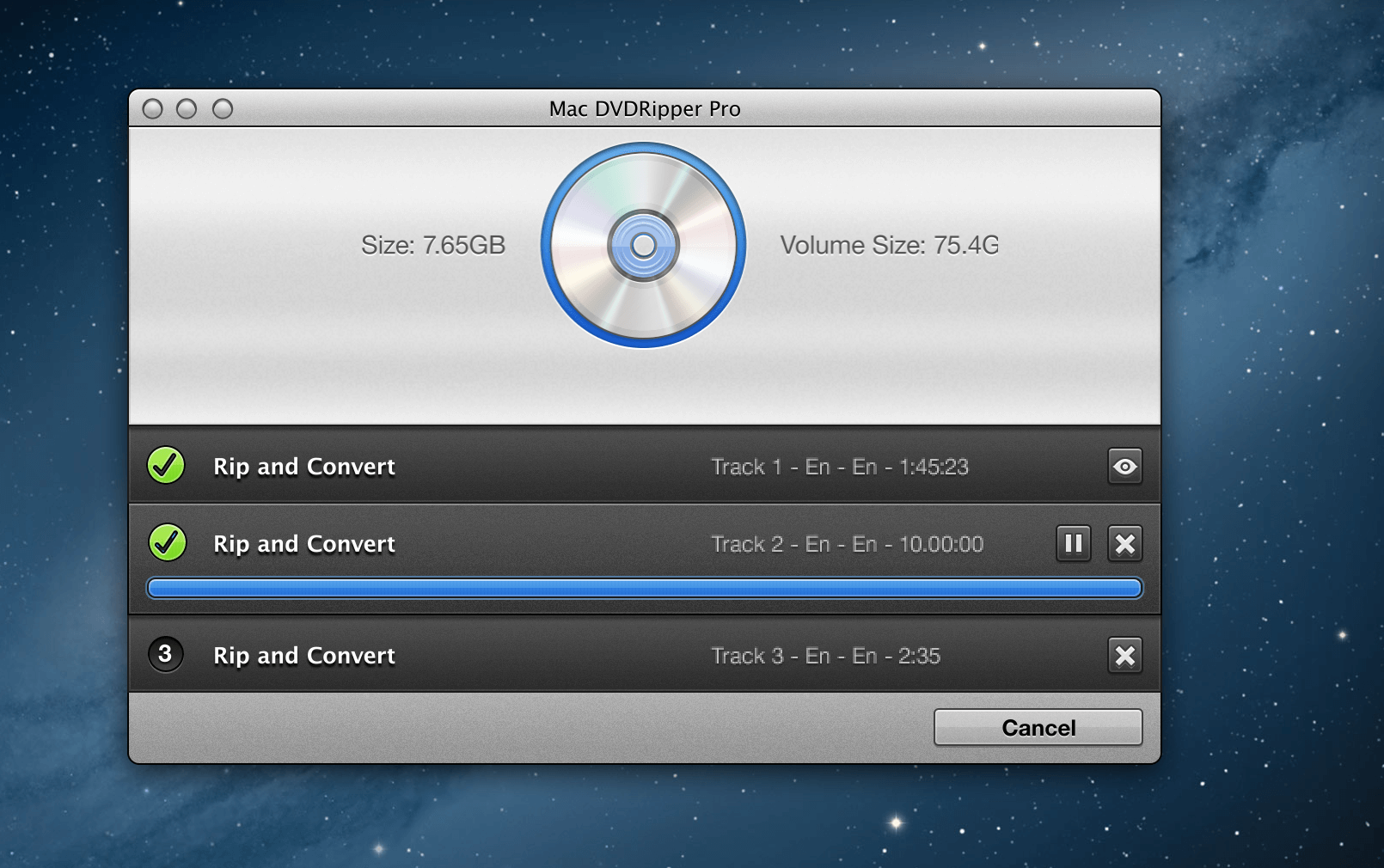Click the green checkmark on Track 2 row
Screen dimensions: 1384x868
point(168,543)
